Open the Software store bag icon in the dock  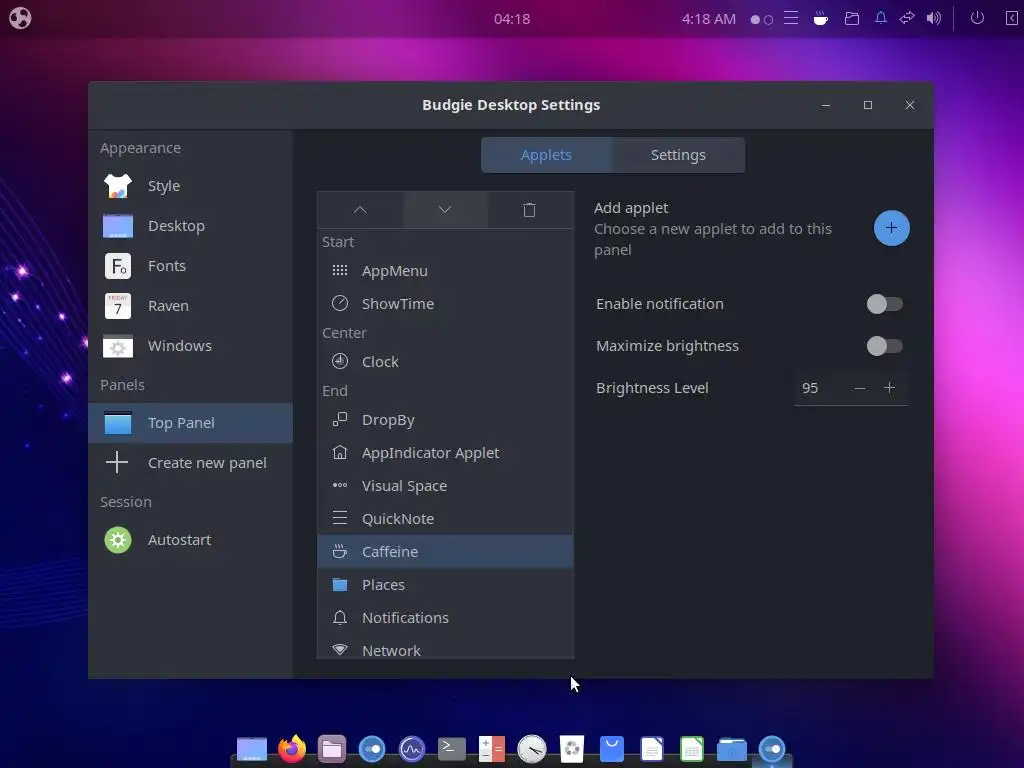(x=612, y=749)
